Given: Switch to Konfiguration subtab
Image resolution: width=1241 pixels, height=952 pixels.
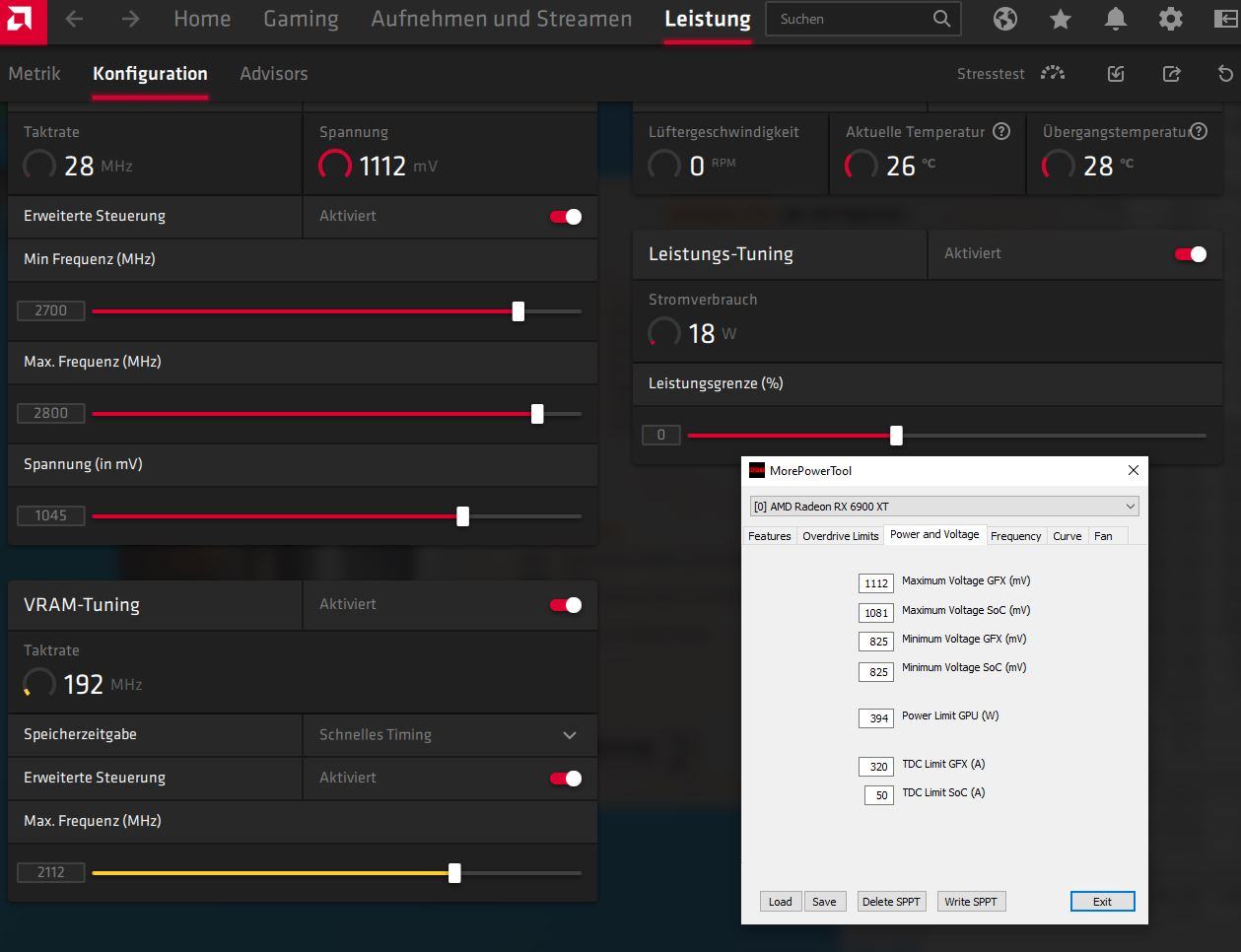Looking at the screenshot, I should click(x=150, y=73).
